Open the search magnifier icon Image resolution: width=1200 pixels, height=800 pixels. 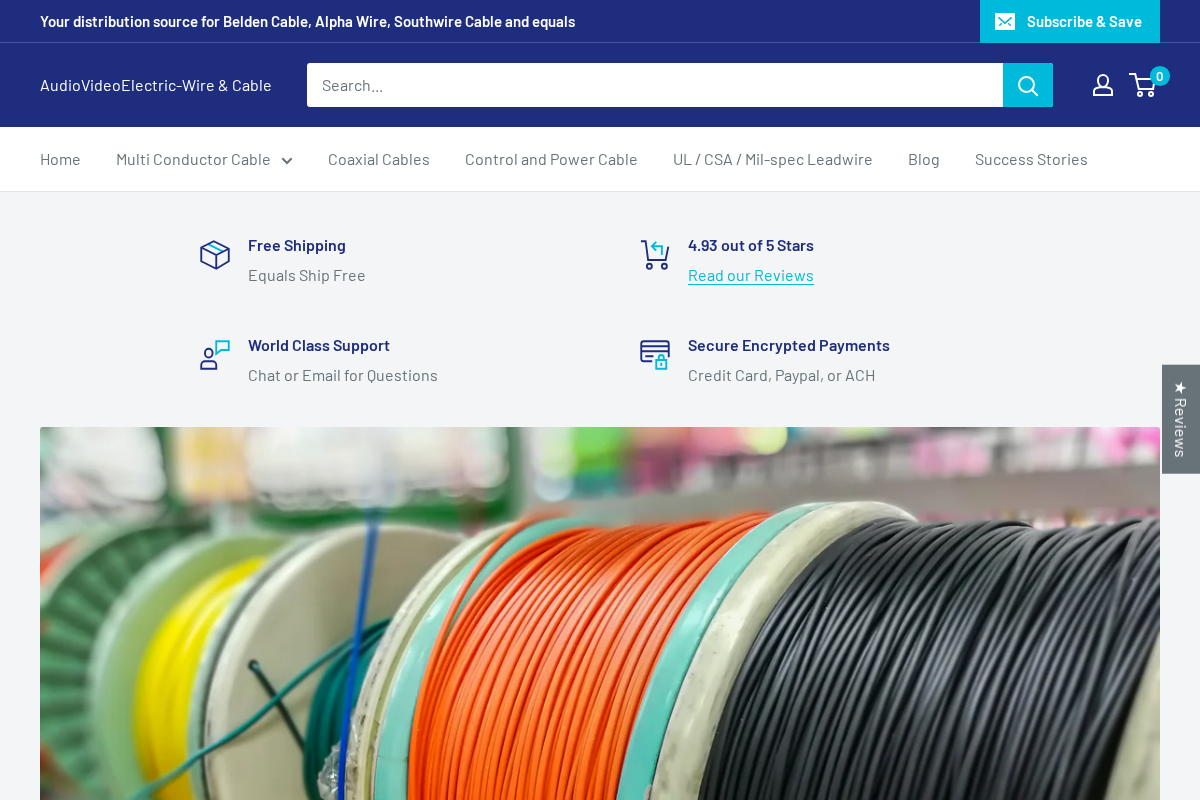pos(1027,85)
